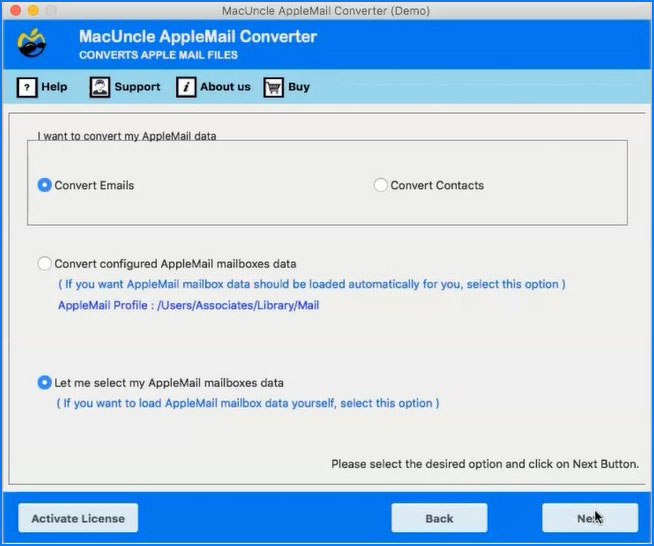
Task: Click the 'Please select the desired option' message
Action: point(485,464)
